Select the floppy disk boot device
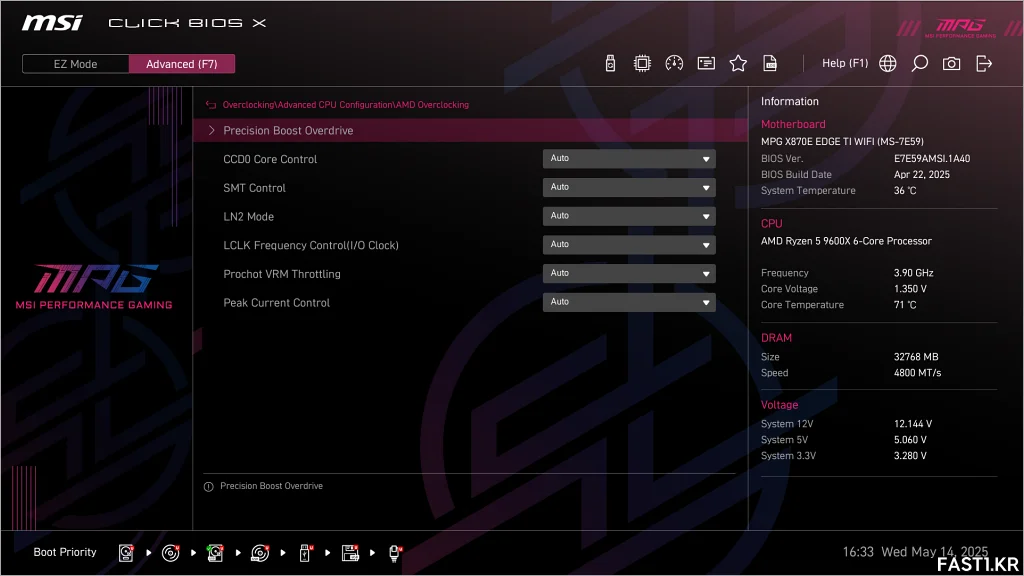 click(350, 553)
